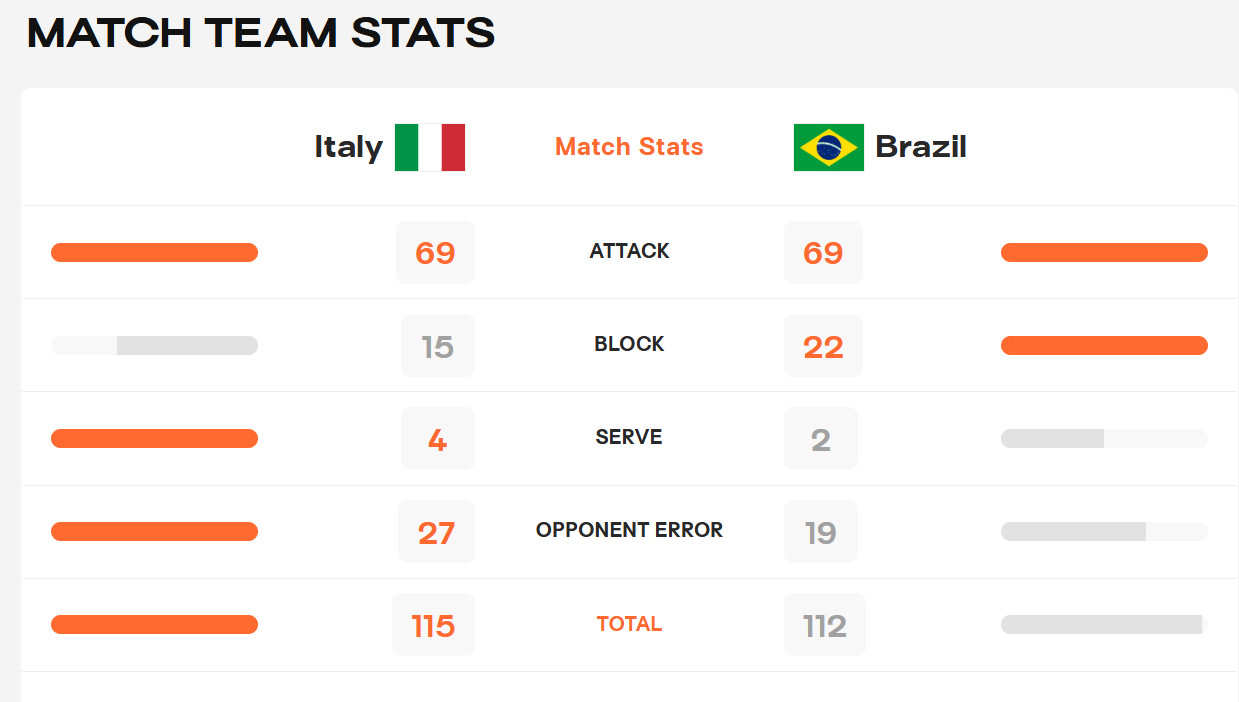The height and width of the screenshot is (702, 1239).
Task: Select the Match Stats tab
Action: click(629, 147)
